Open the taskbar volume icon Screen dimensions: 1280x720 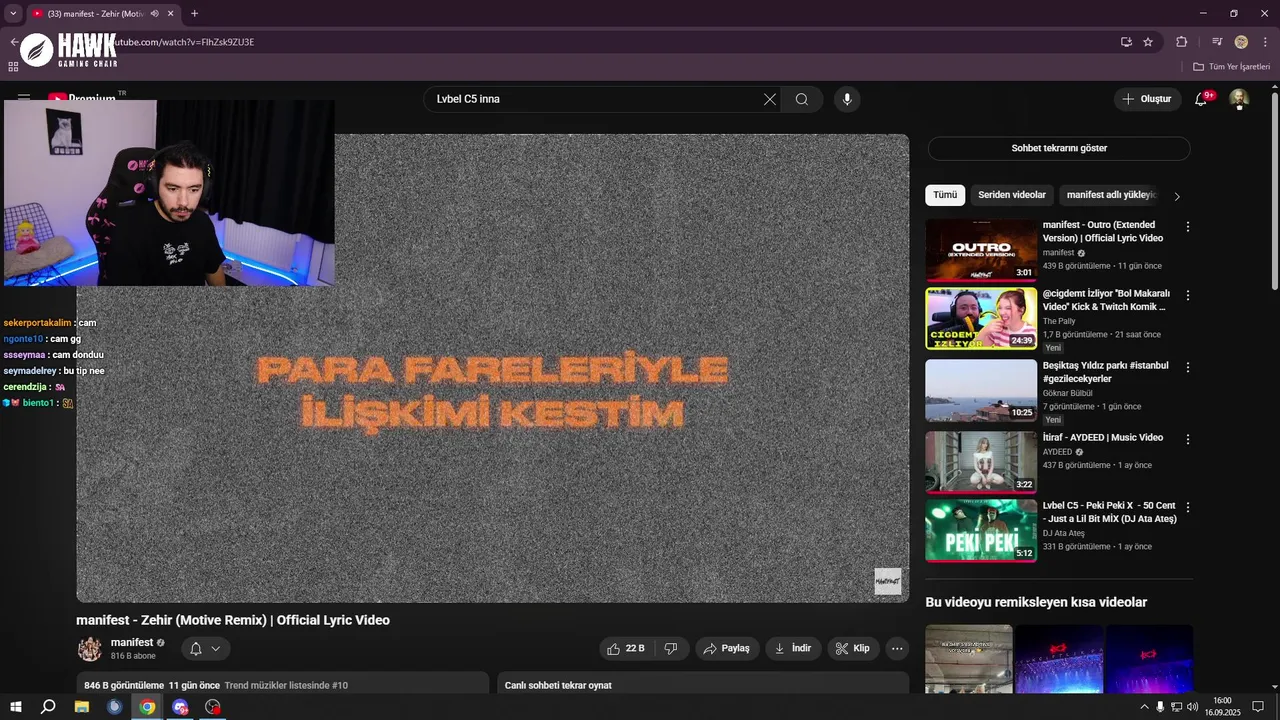pyautogui.click(x=1193, y=707)
